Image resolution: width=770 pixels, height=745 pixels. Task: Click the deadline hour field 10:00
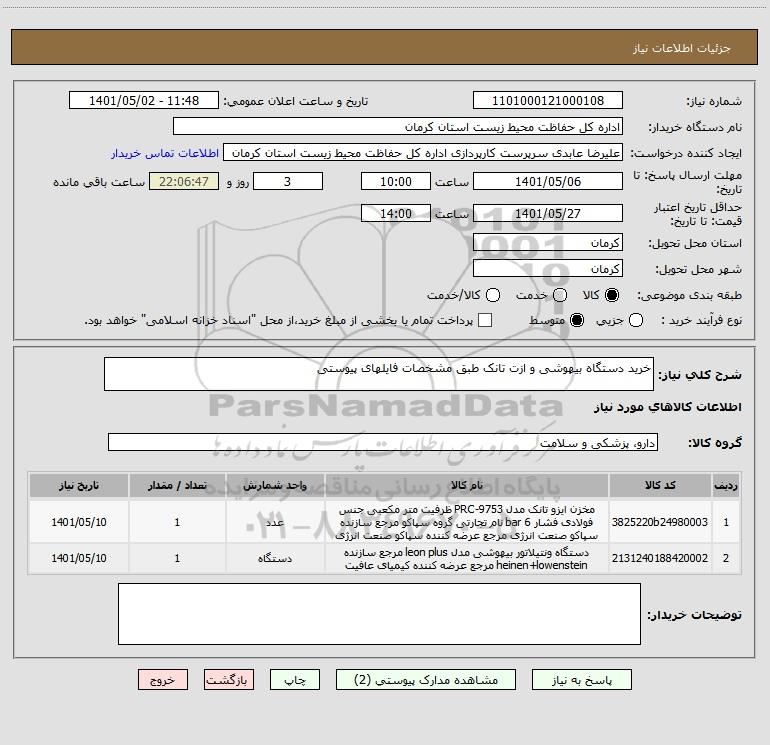(396, 182)
